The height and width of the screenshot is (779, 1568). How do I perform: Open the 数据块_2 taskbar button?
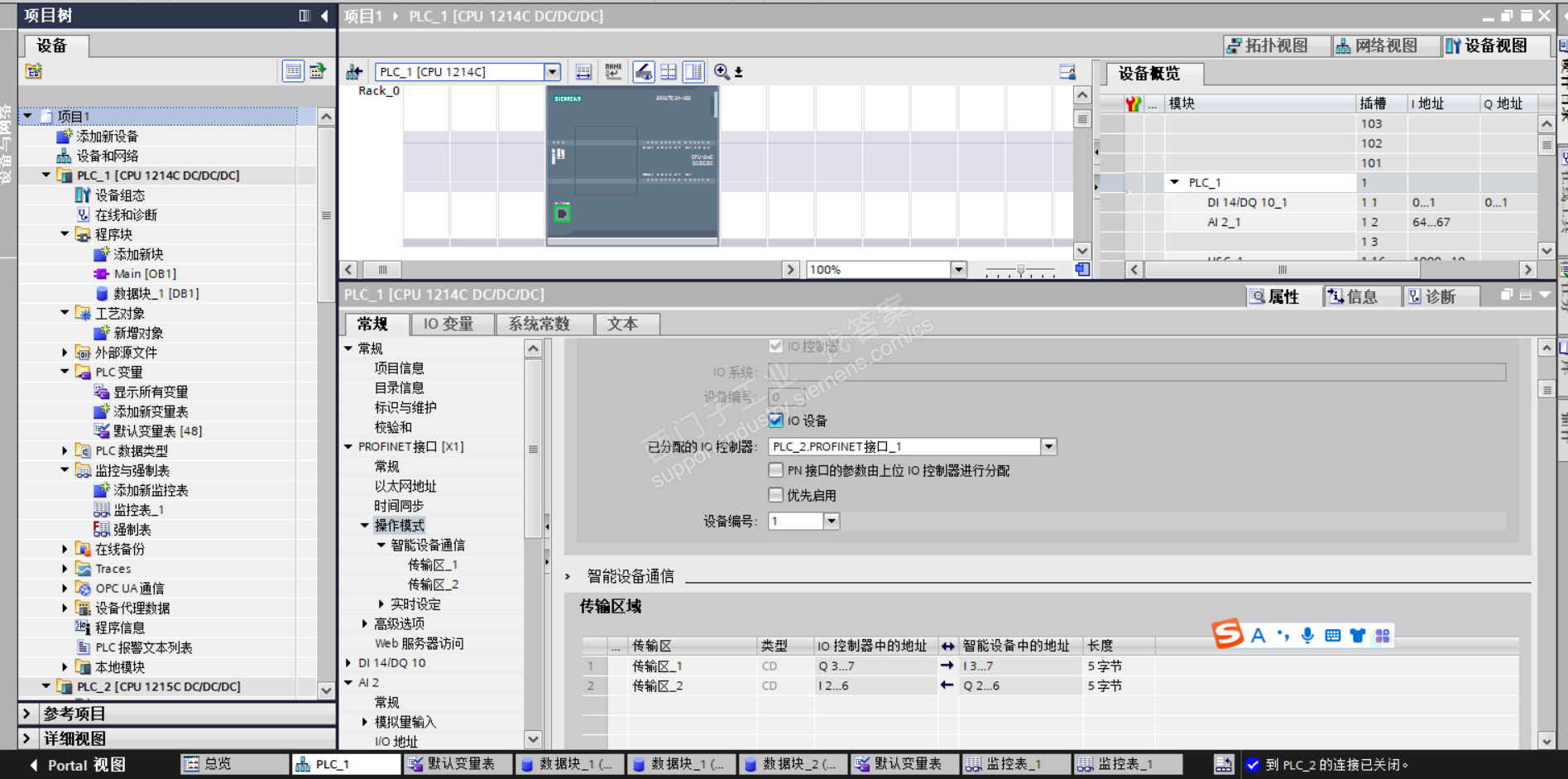tap(794, 764)
